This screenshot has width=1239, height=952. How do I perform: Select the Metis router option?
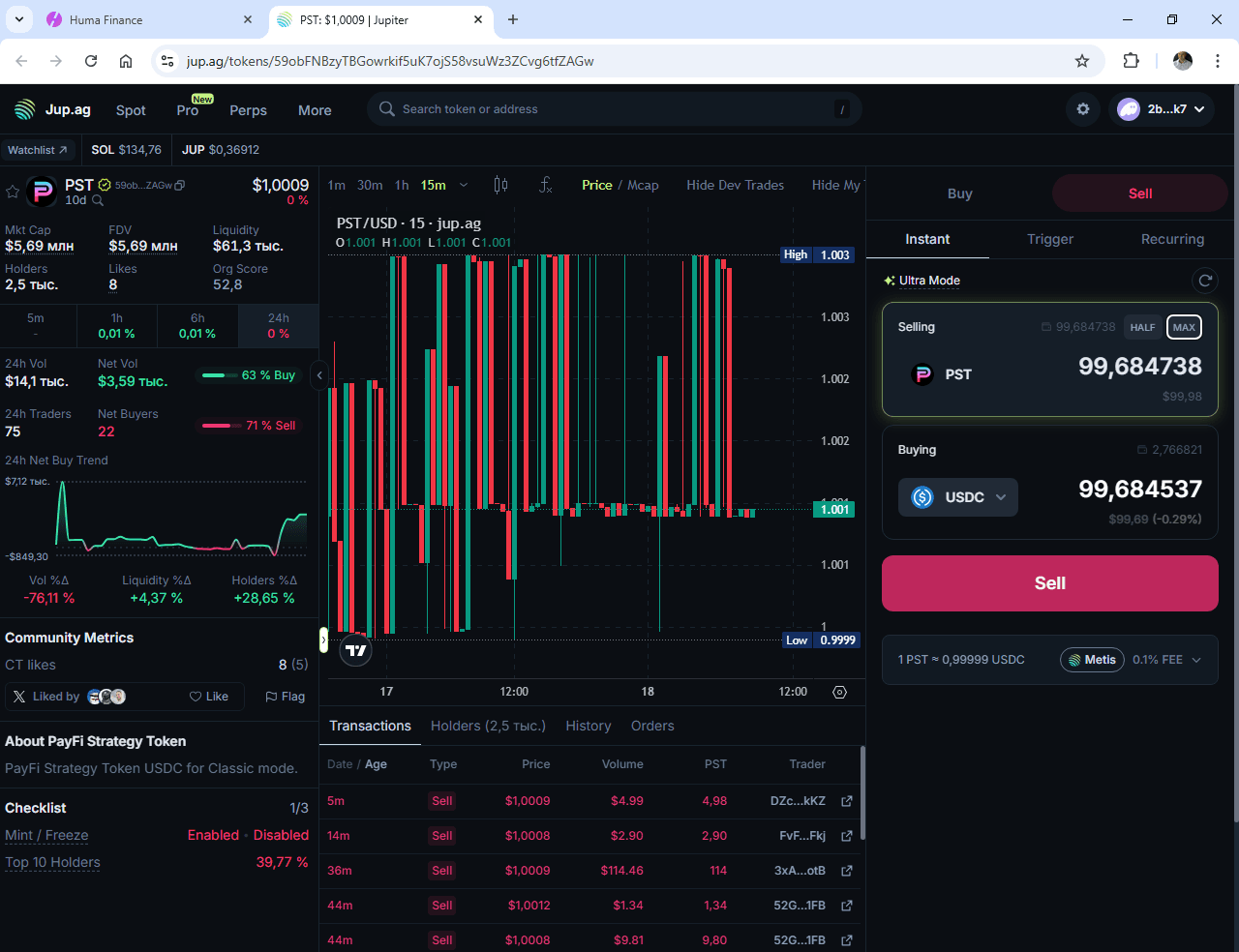point(1092,660)
